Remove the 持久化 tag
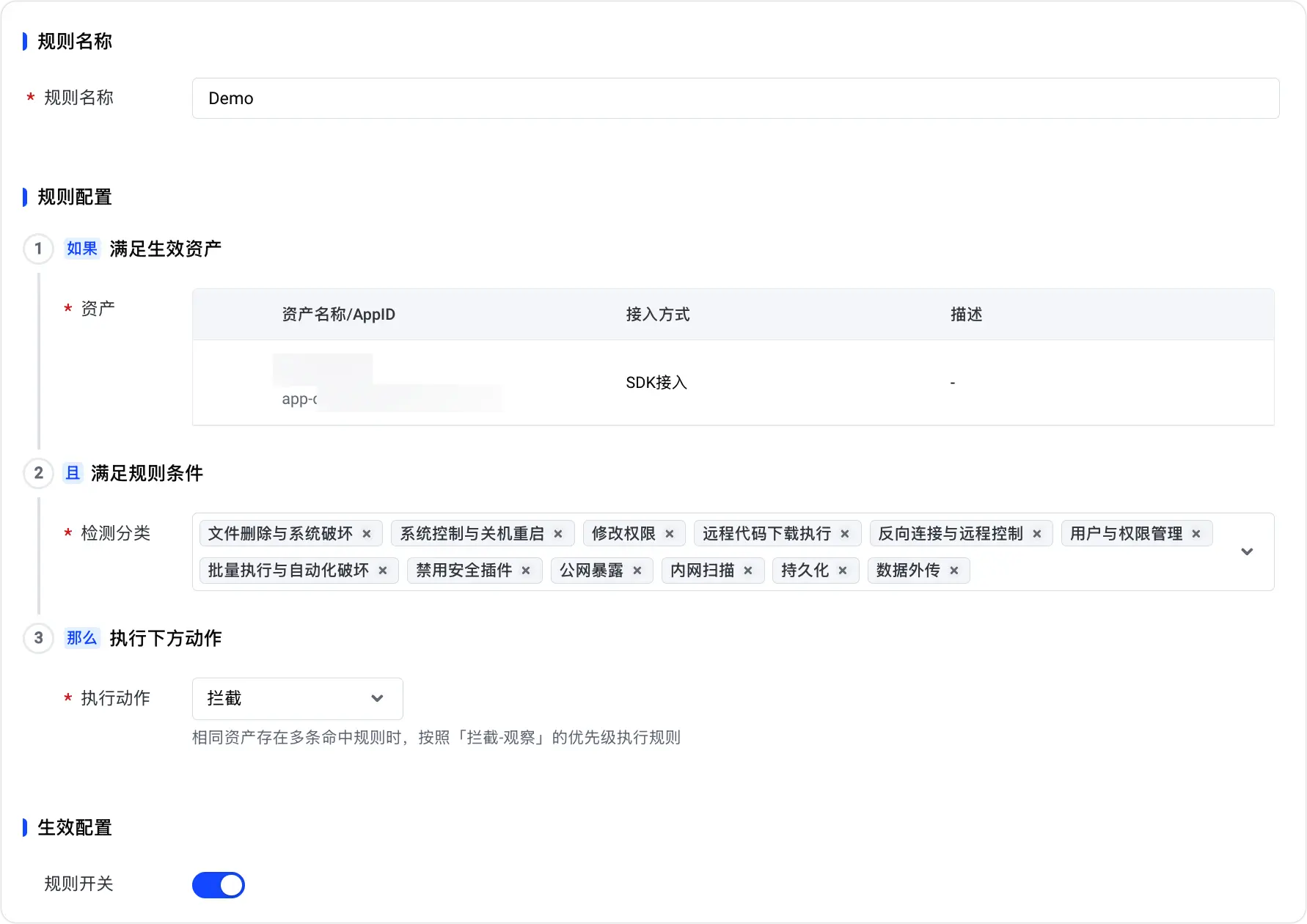The height and width of the screenshot is (924, 1307). coord(843,571)
